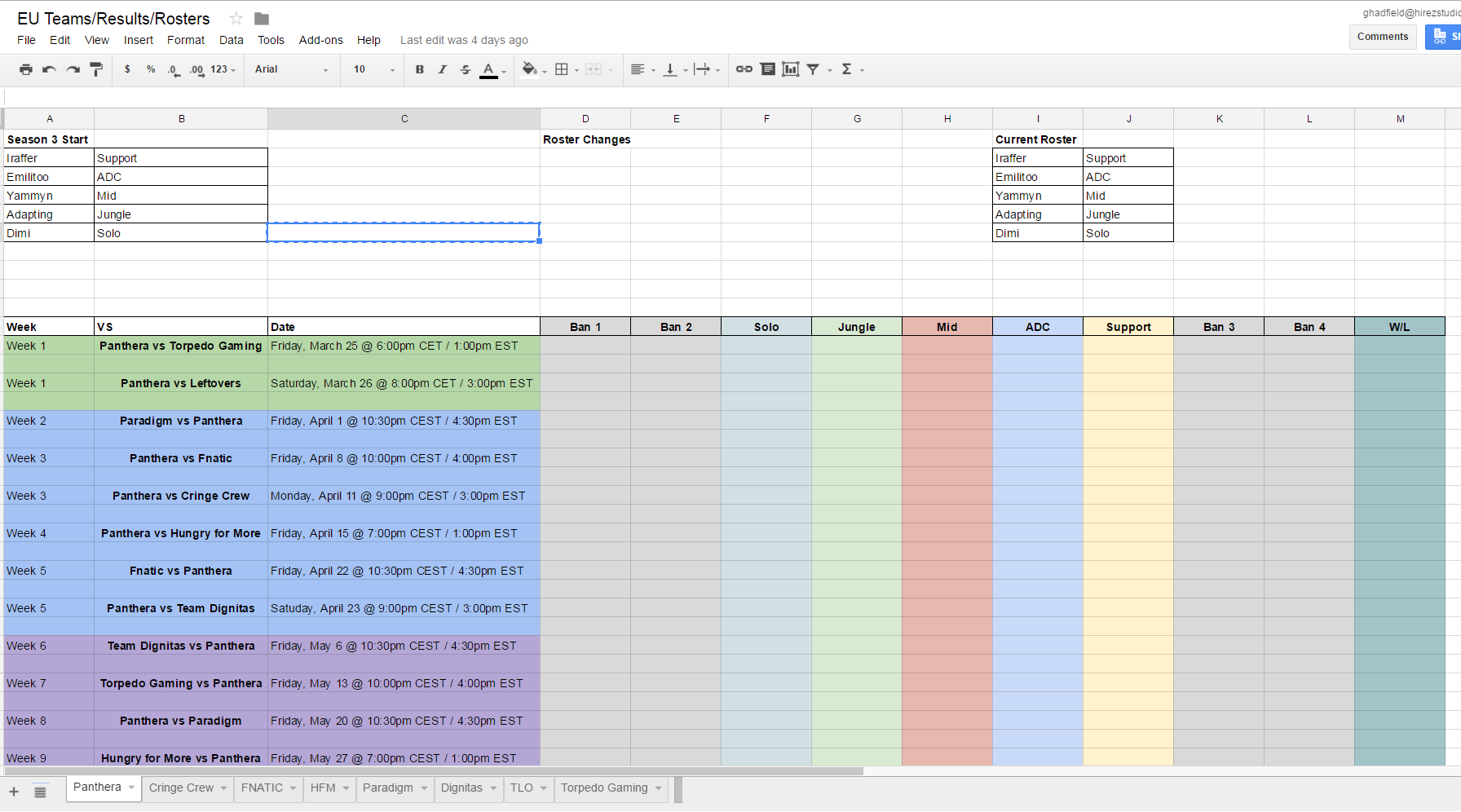The width and height of the screenshot is (1461, 812).
Task: Expand the HFM tab menu arrow
Action: click(x=346, y=788)
